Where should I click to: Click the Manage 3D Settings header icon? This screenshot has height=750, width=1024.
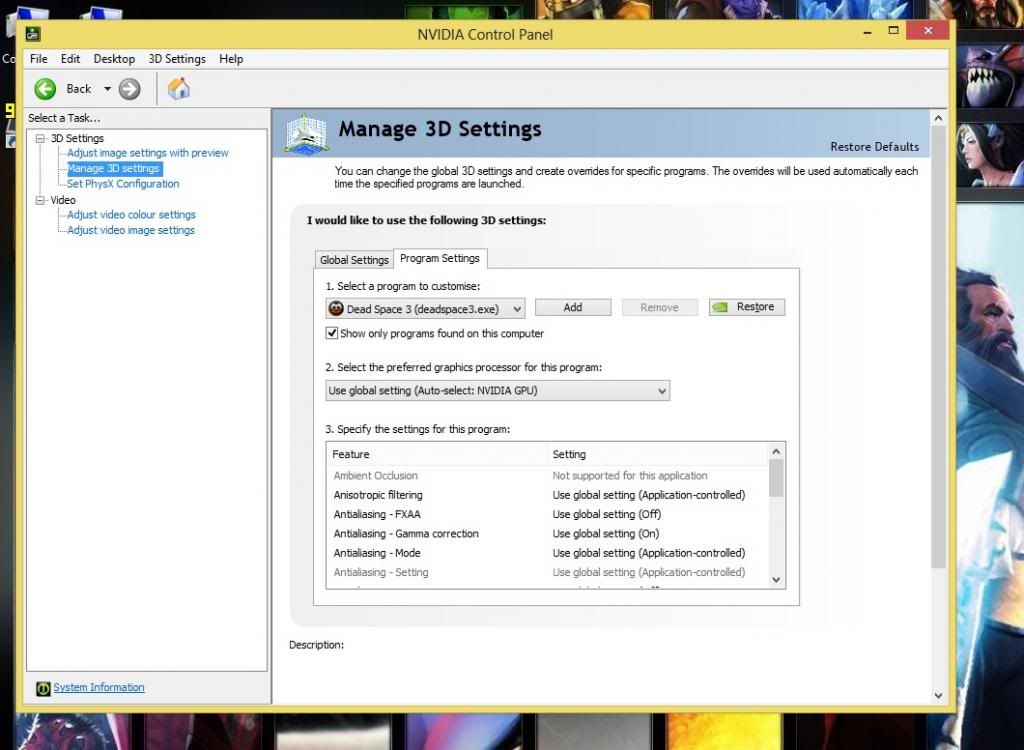click(x=306, y=134)
